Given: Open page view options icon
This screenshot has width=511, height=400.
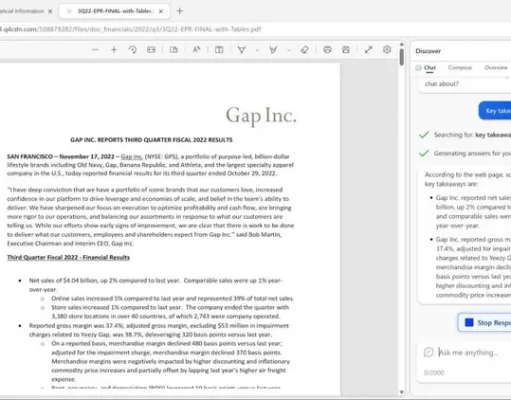Looking at the screenshot, I should (x=174, y=50).
